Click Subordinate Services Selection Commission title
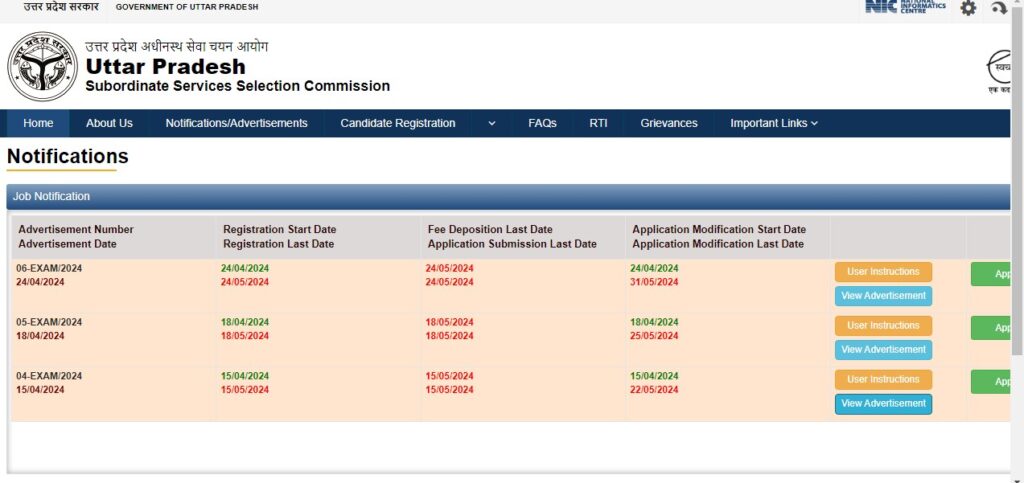This screenshot has width=1024, height=483. [x=238, y=86]
